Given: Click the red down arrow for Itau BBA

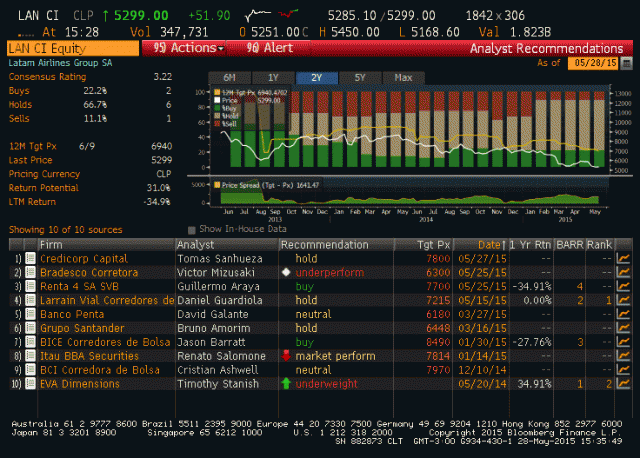Looking at the screenshot, I should (x=287, y=356).
